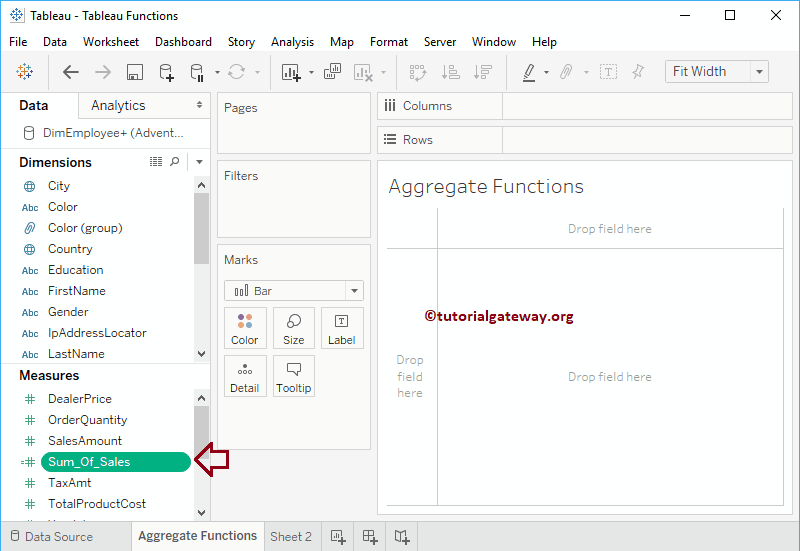Open the Analysis menu
Viewport: 800px width, 551px height.
pos(292,42)
